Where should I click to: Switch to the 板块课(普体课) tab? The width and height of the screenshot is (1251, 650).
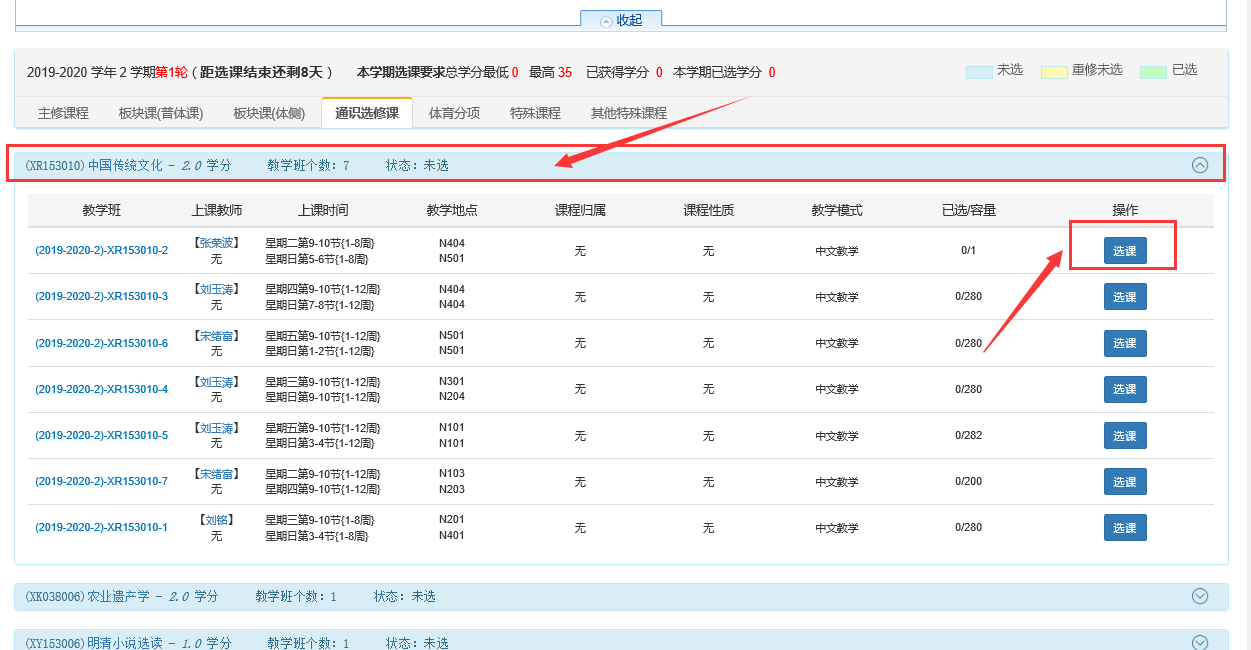pos(160,113)
